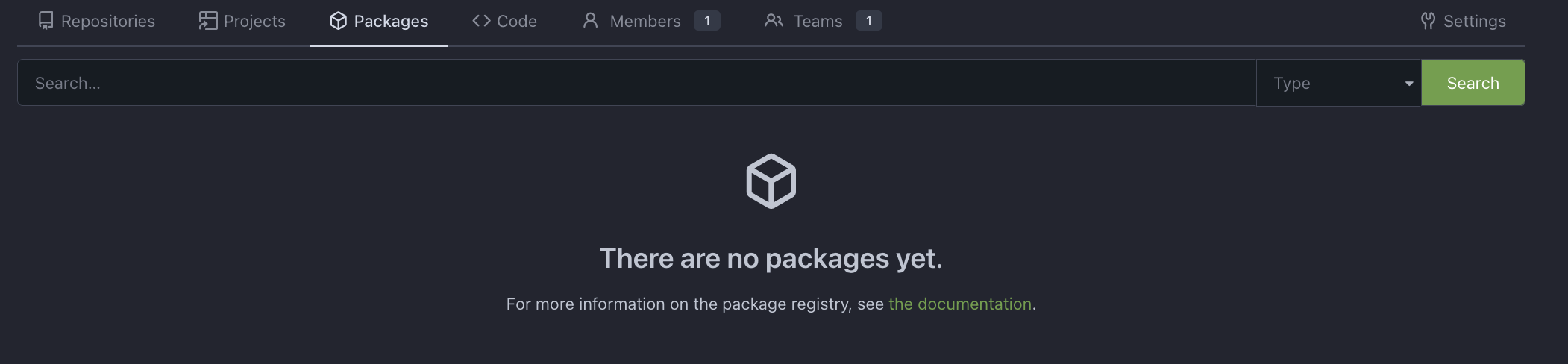Click the Code angle-brackets icon
Screen dimensions: 1568x364
[x=481, y=21]
